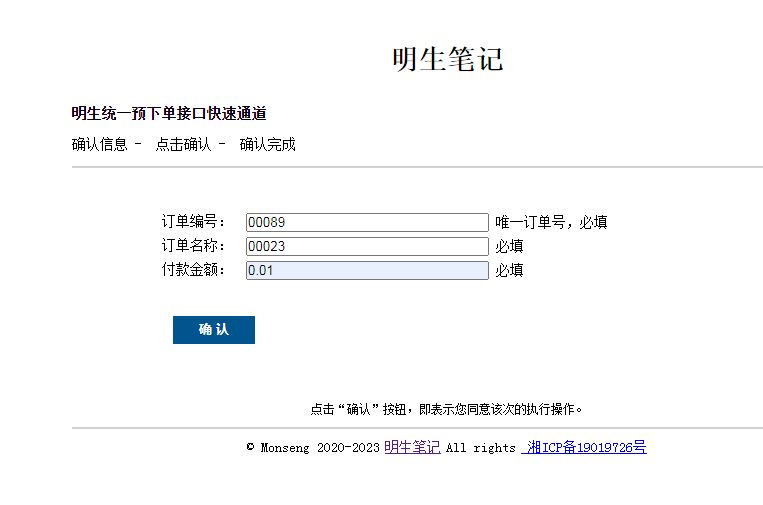763x505 pixels.
Task: Click the 点击确认 step text
Action: click(x=183, y=144)
